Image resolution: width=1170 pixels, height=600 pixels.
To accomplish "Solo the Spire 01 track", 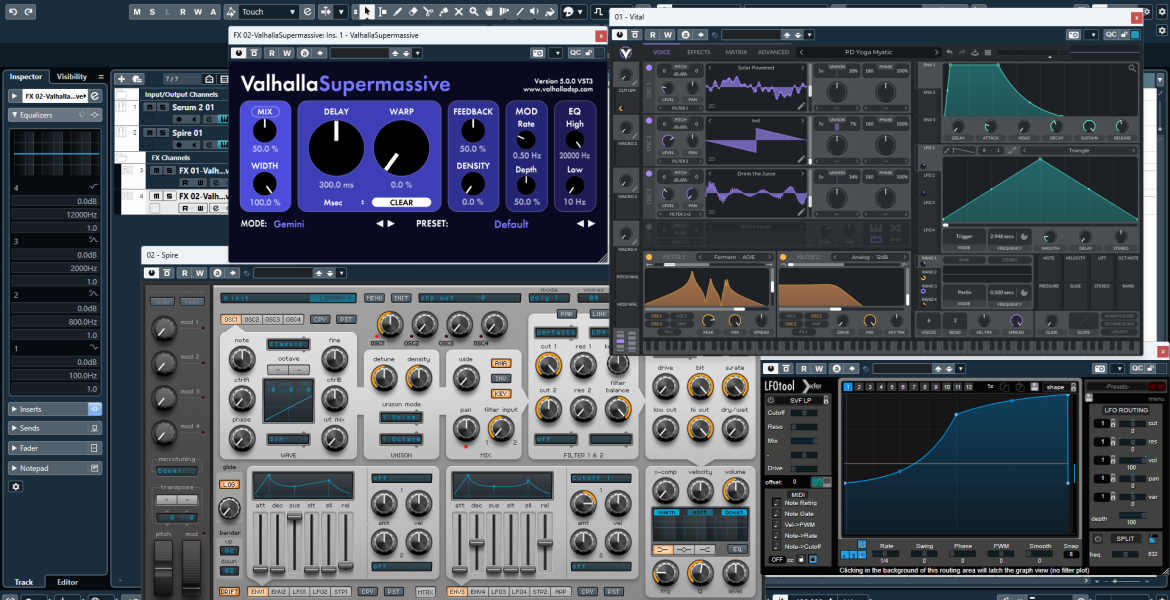I will pyautogui.click(x=163, y=133).
